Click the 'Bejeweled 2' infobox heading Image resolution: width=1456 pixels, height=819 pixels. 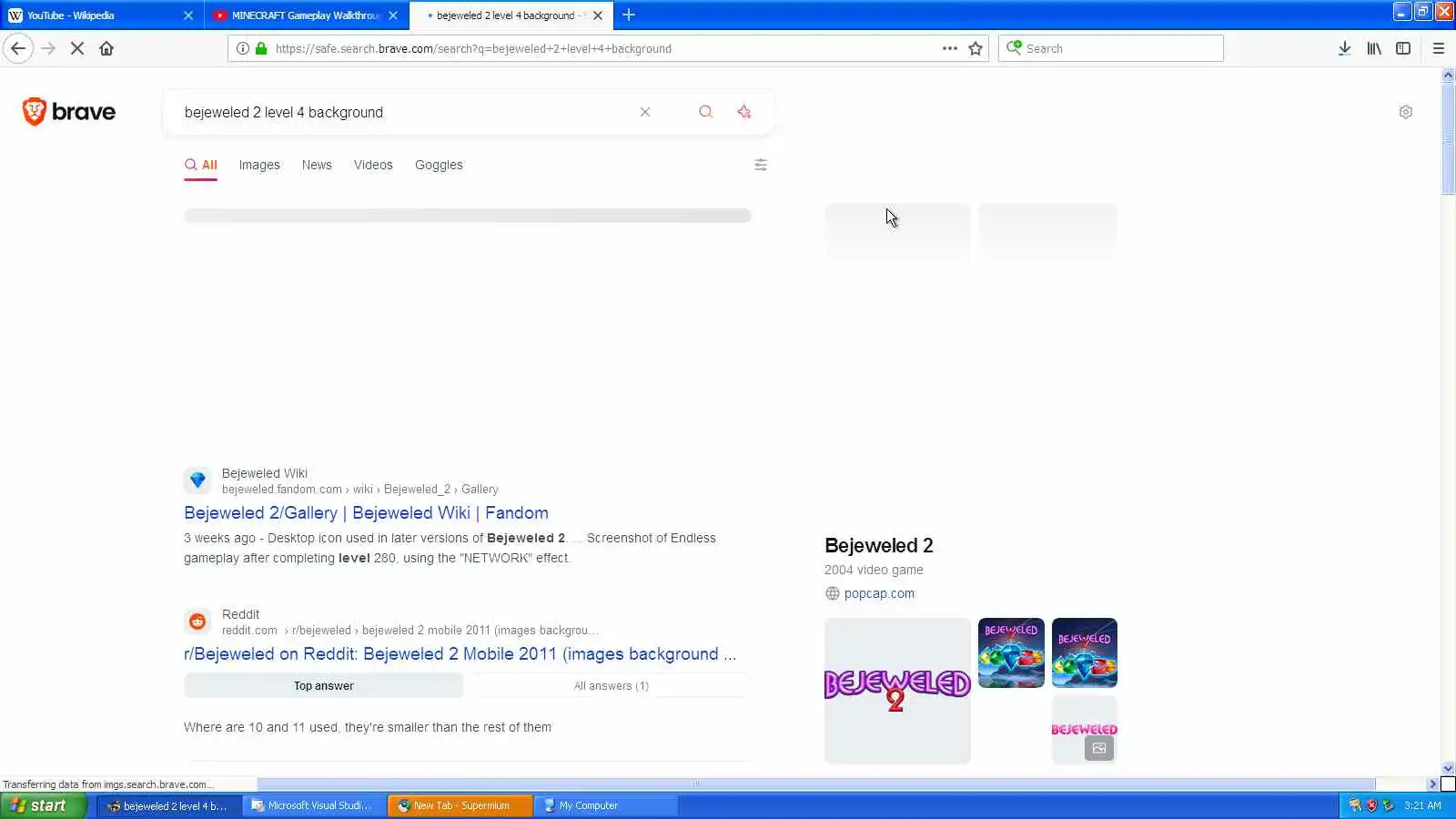click(879, 545)
